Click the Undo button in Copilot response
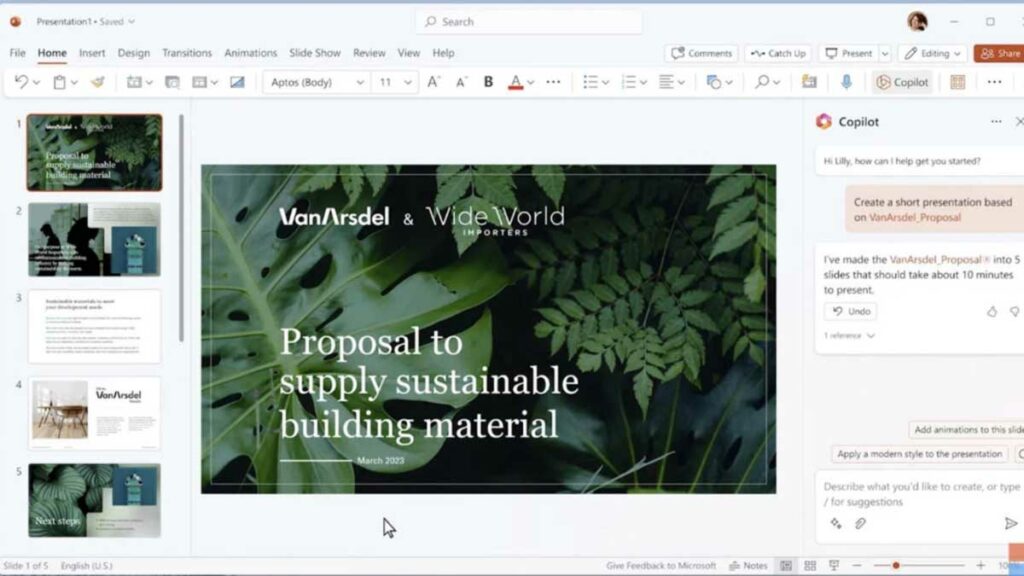This screenshot has height=576, width=1024. tap(852, 311)
